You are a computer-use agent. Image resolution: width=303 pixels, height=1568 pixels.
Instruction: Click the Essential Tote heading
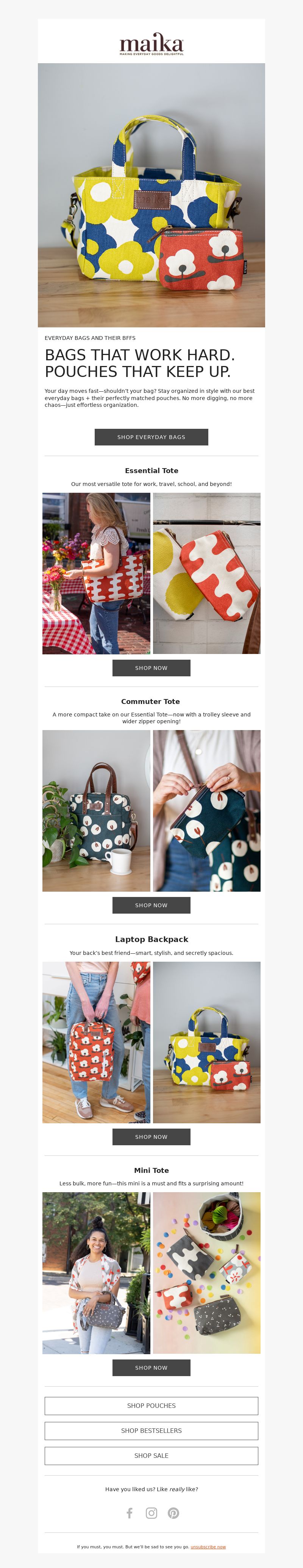pyautogui.click(x=151, y=470)
